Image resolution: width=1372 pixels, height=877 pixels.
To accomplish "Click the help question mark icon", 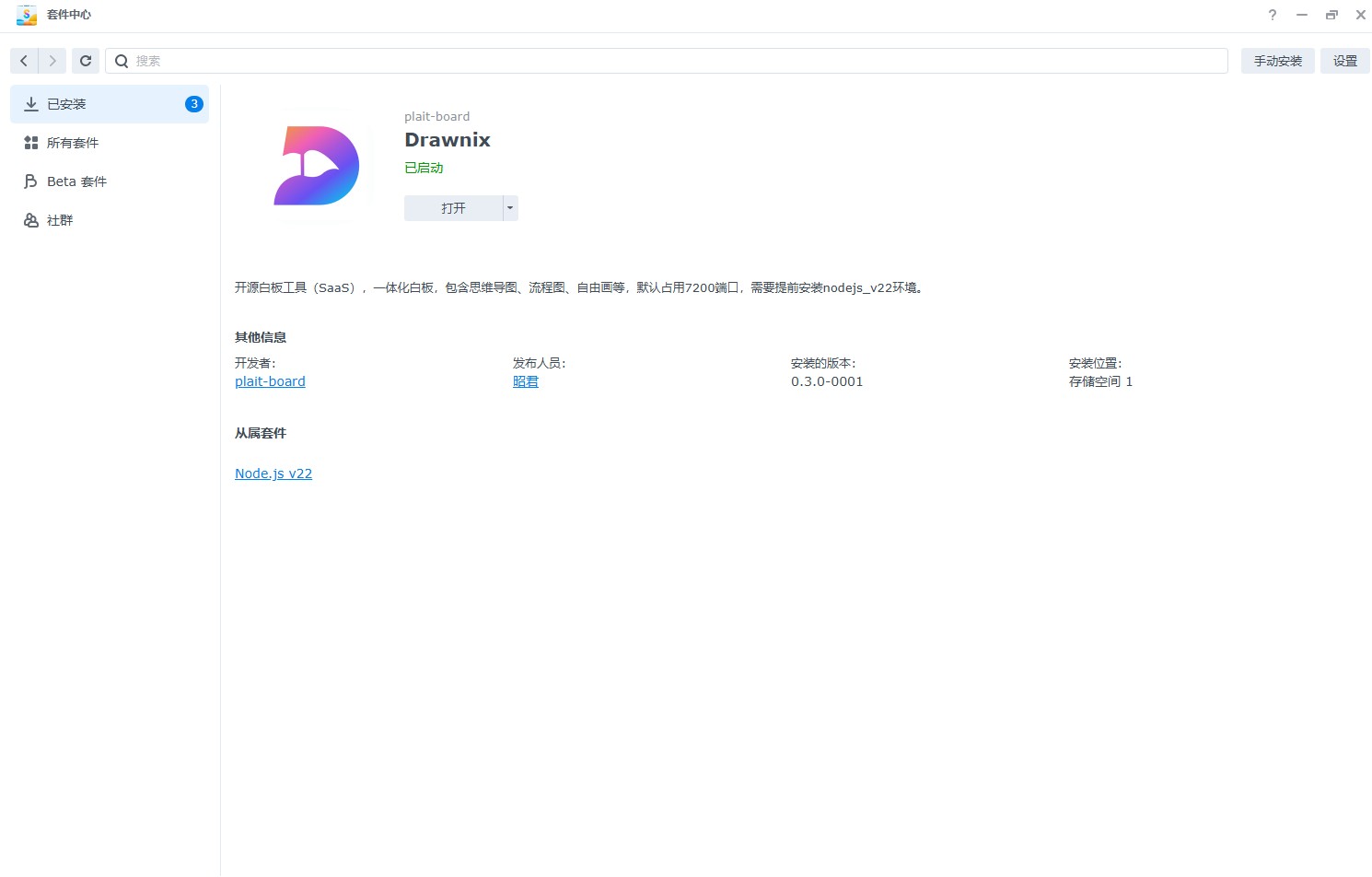I will tap(1273, 15).
